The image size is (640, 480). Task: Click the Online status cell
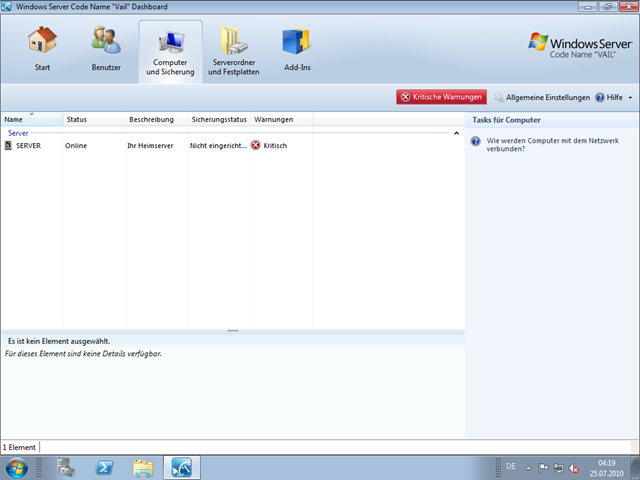[x=76, y=146]
